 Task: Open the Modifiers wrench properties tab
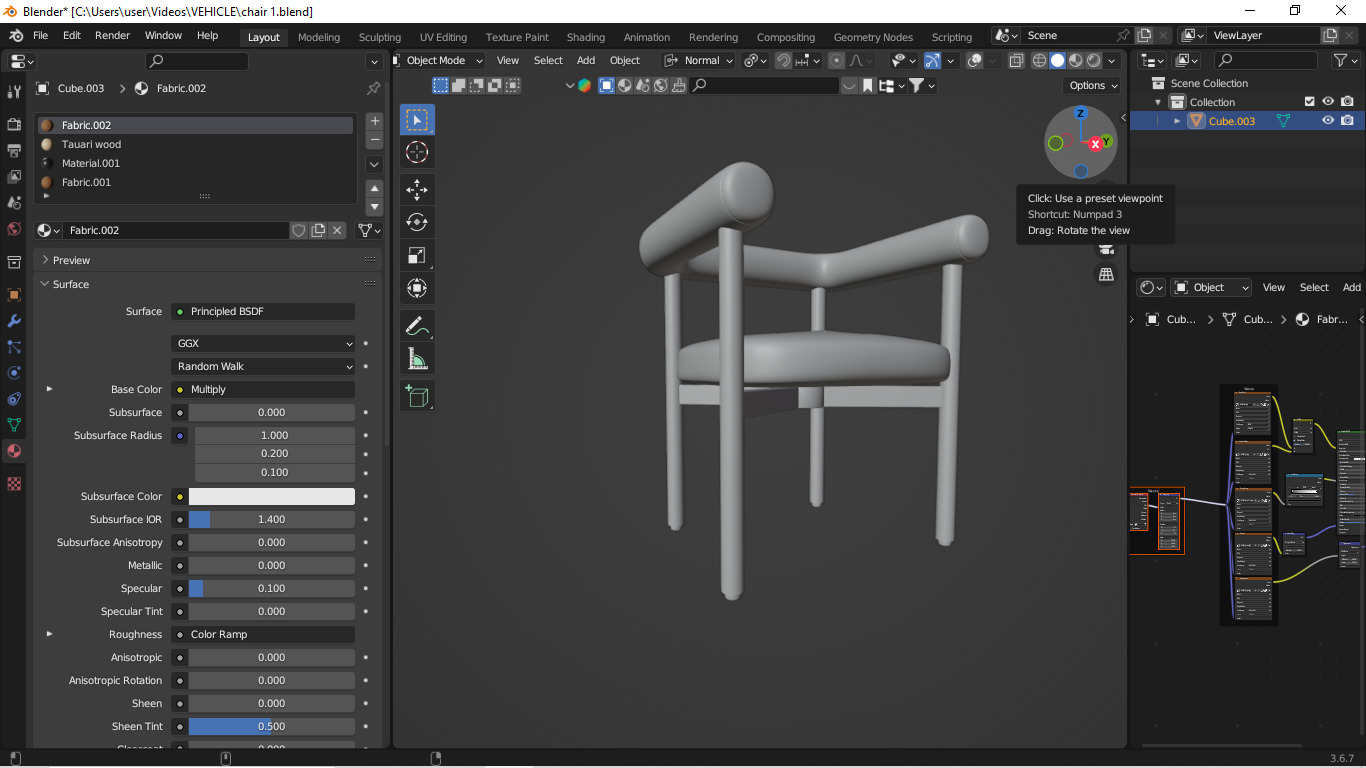(x=14, y=321)
